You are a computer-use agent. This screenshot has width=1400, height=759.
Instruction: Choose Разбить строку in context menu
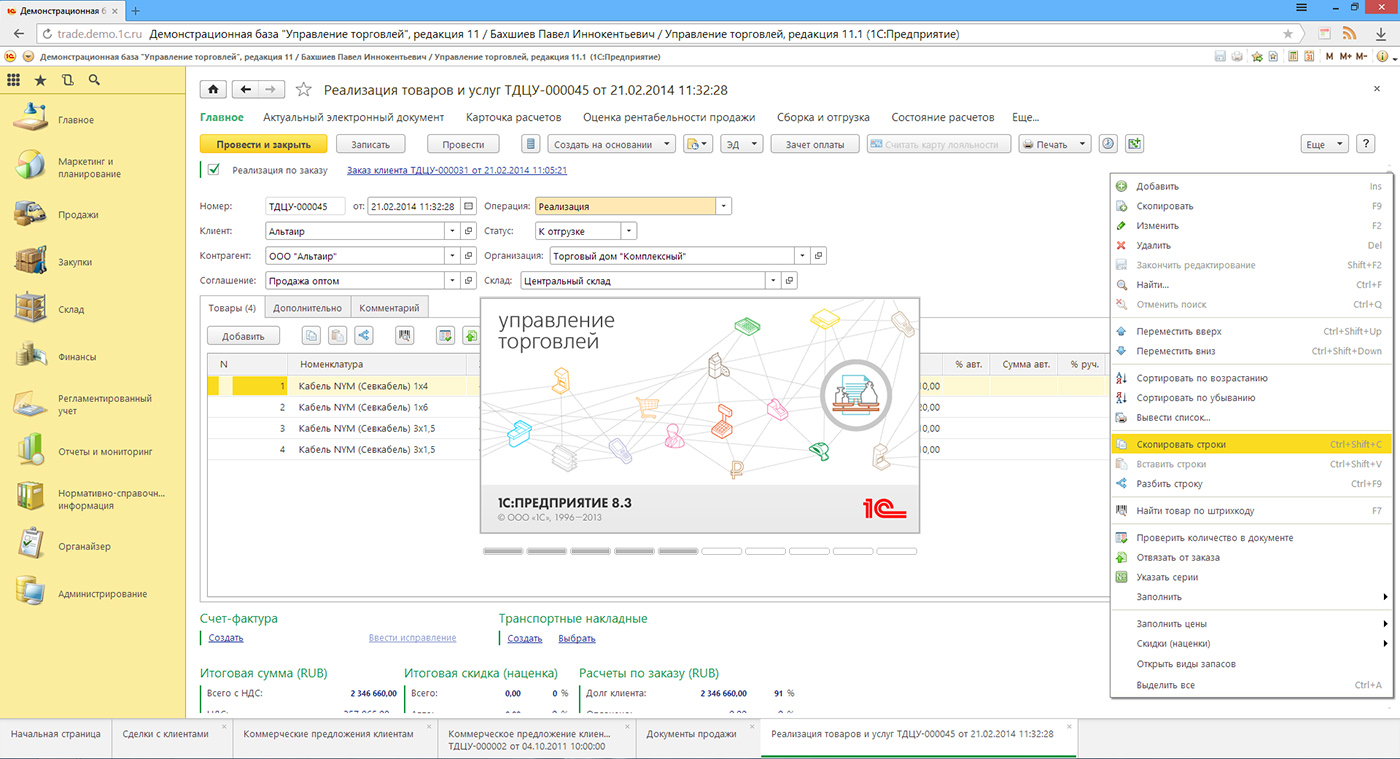[1250, 484]
